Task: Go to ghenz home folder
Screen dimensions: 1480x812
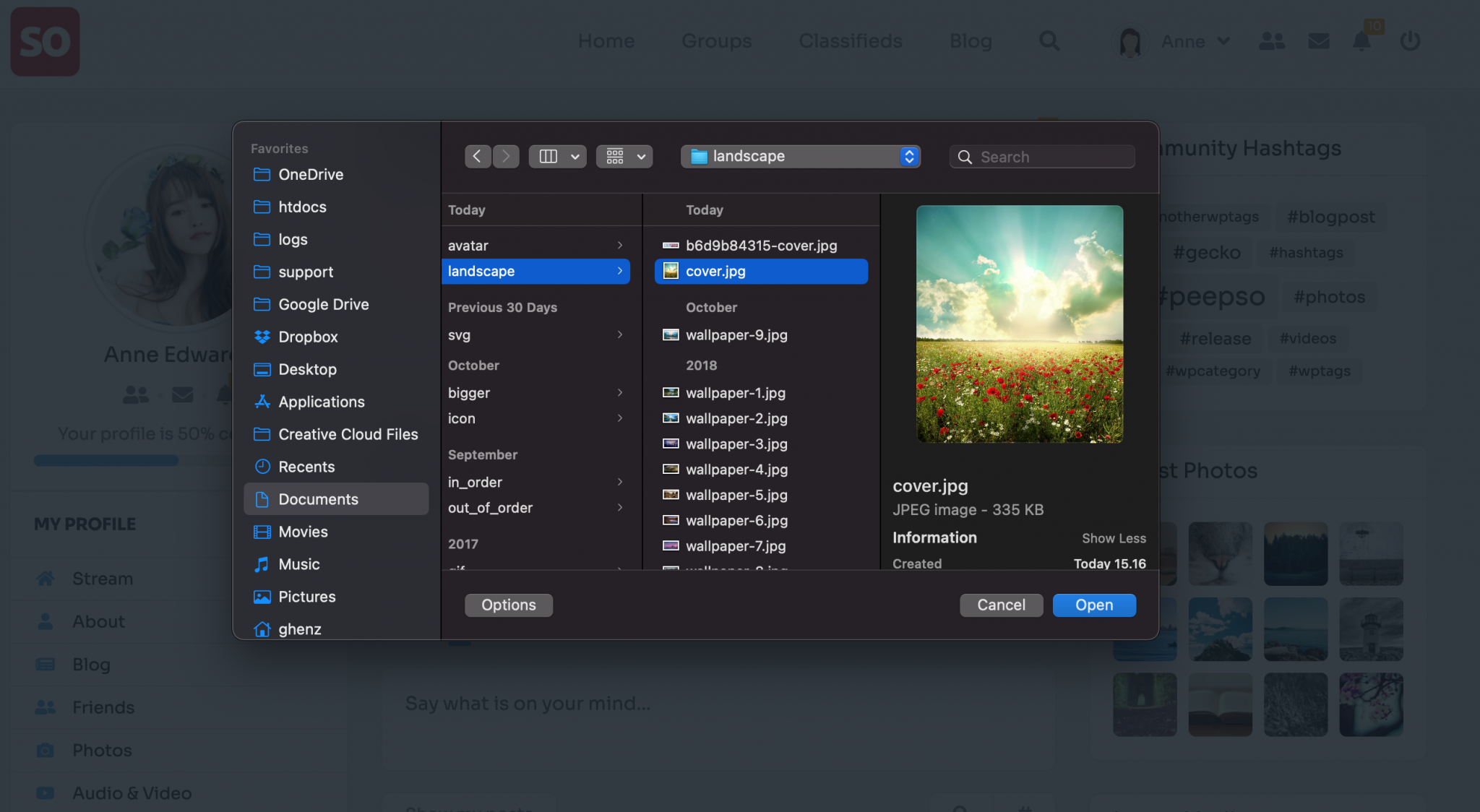Action: tap(299, 629)
